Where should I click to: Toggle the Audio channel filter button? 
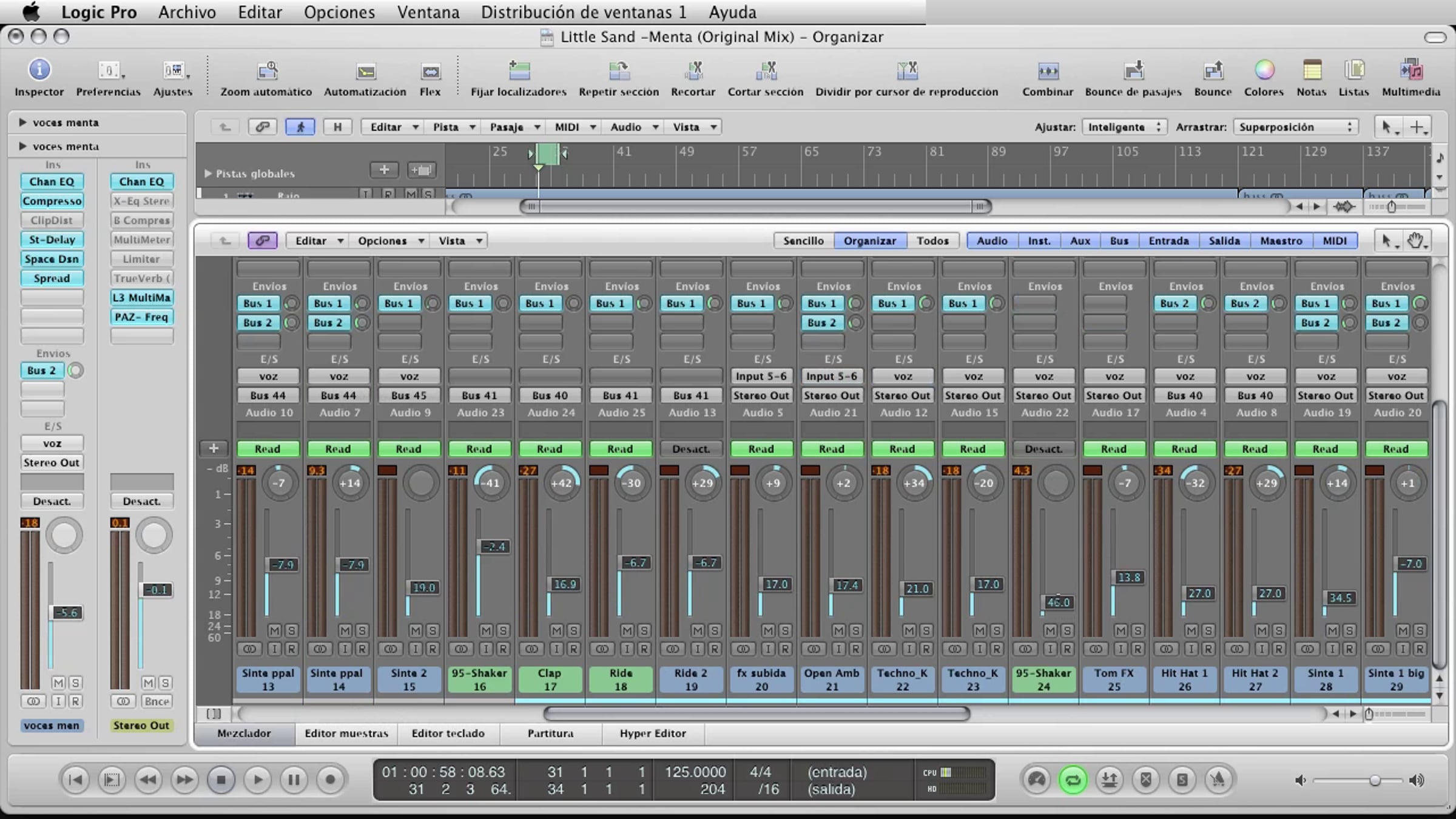click(992, 241)
